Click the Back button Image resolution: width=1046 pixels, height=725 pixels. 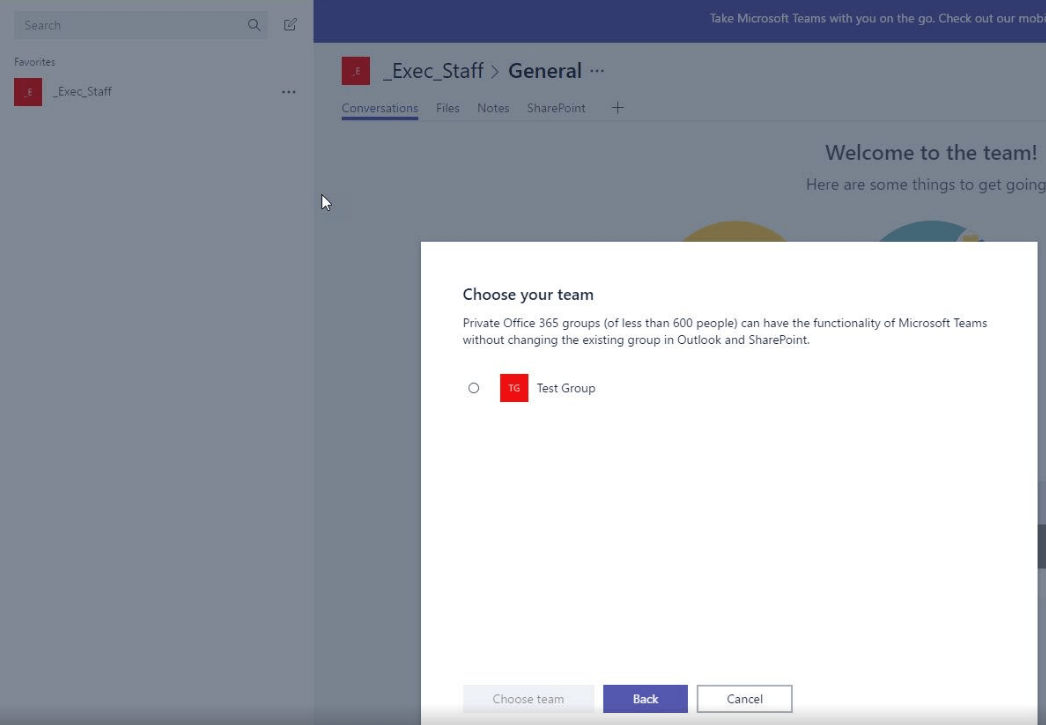tap(645, 699)
